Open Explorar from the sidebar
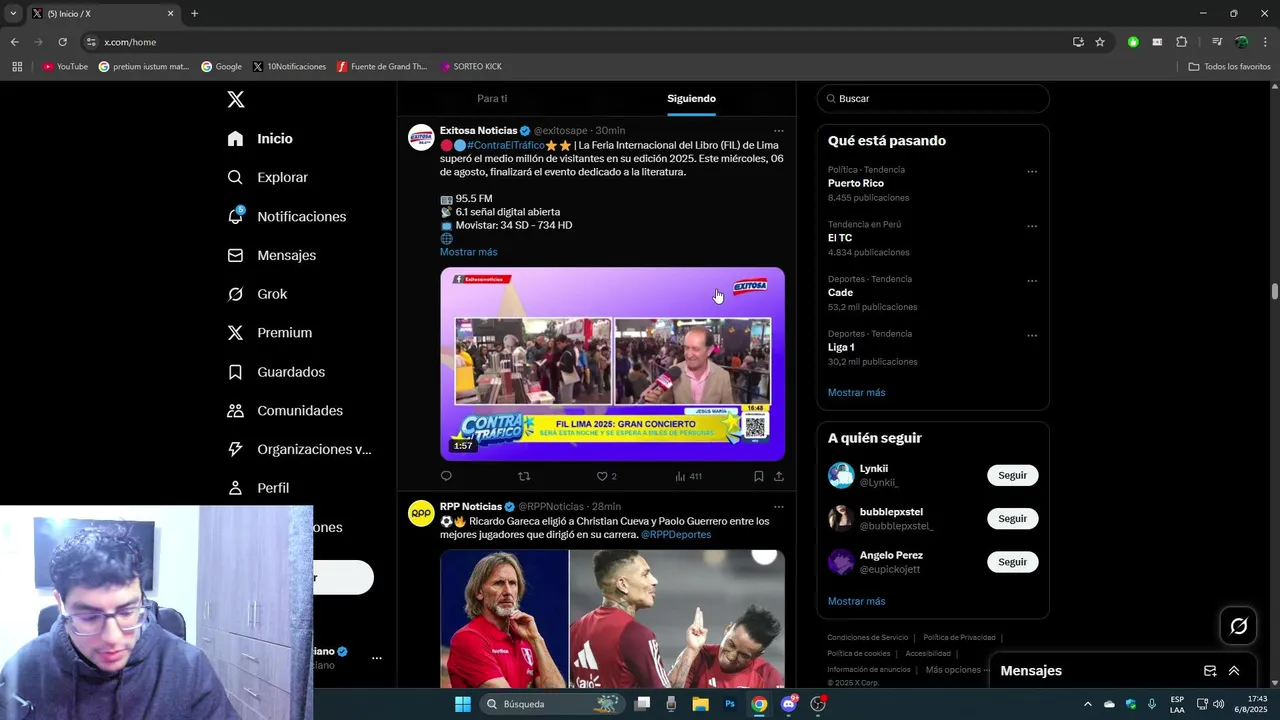Image resolution: width=1280 pixels, height=720 pixels. tap(267, 177)
